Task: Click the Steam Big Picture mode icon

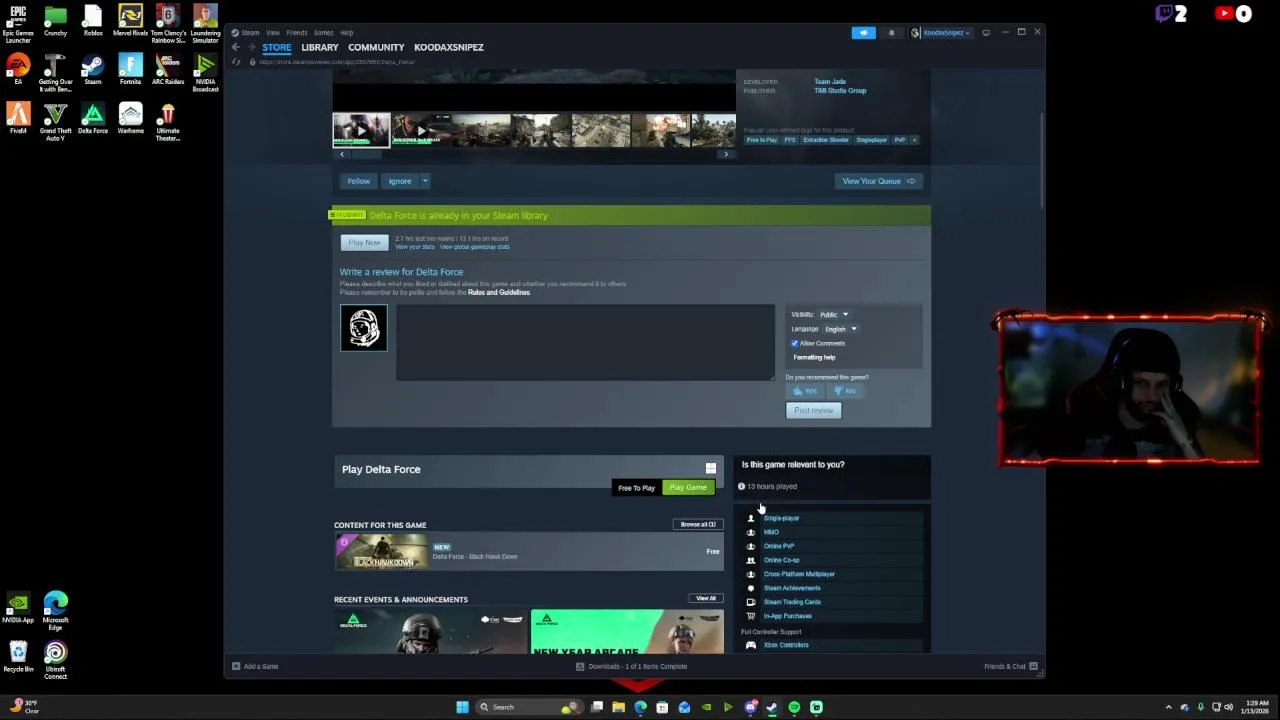Action: pyautogui.click(x=986, y=33)
